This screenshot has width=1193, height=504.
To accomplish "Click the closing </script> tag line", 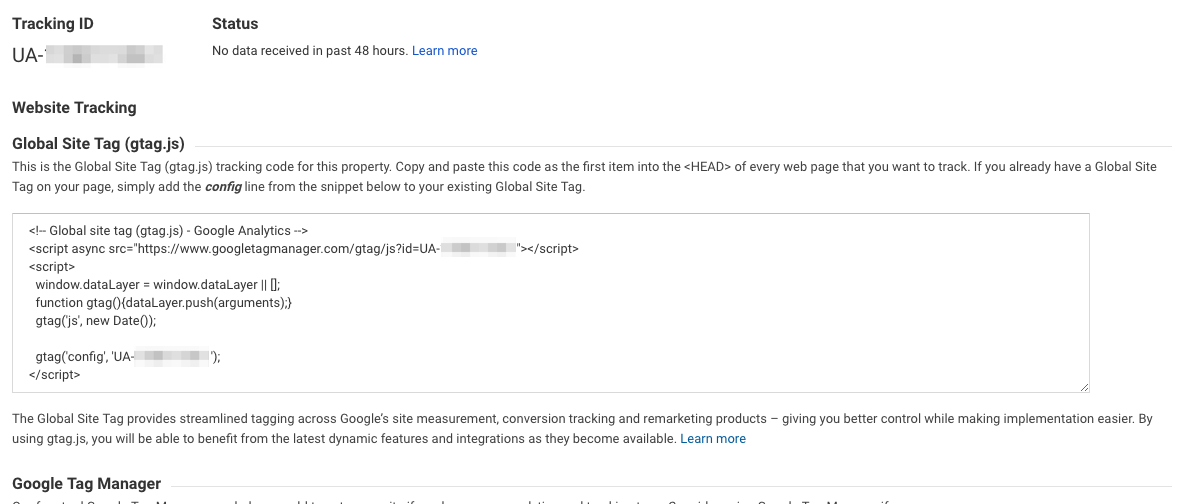I will [55, 375].
